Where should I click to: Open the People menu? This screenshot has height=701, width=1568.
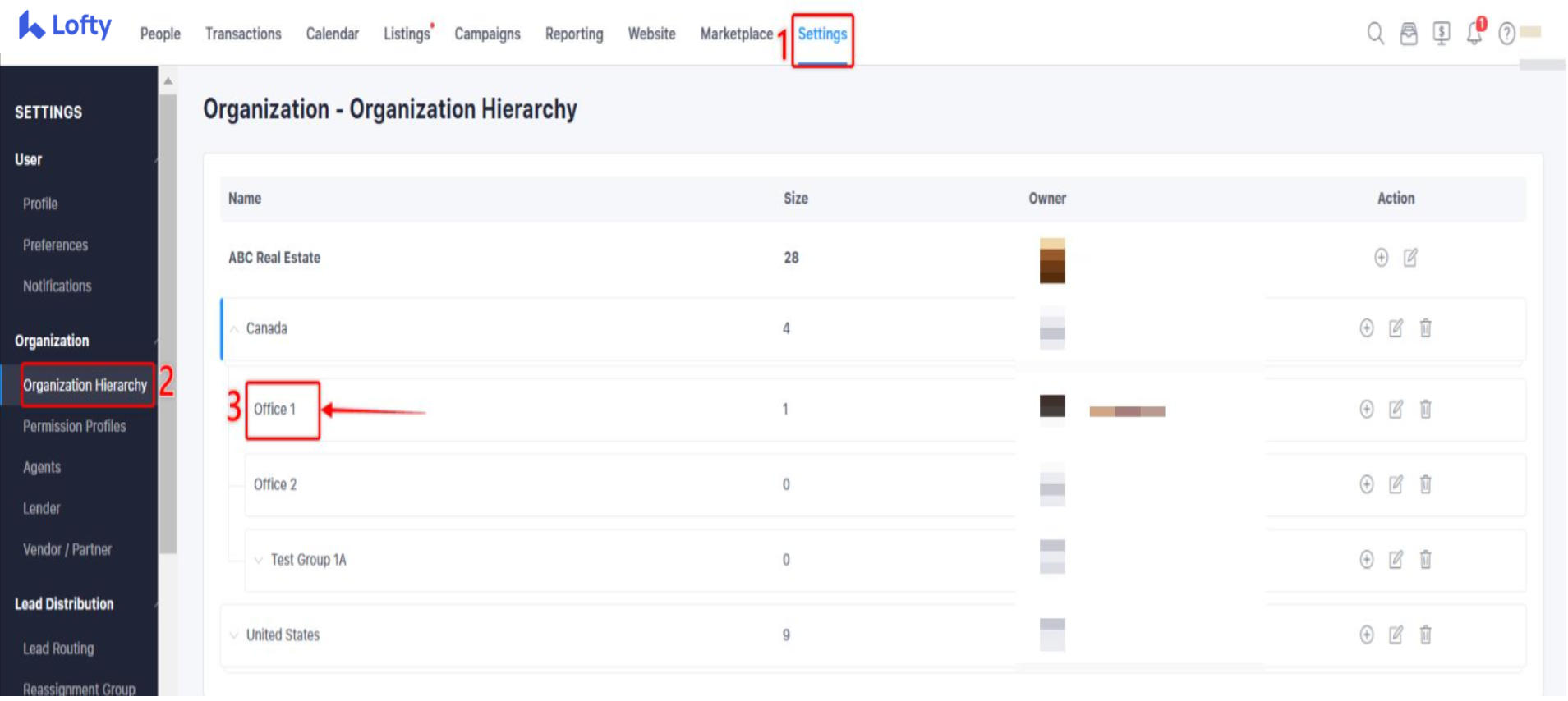(x=160, y=34)
